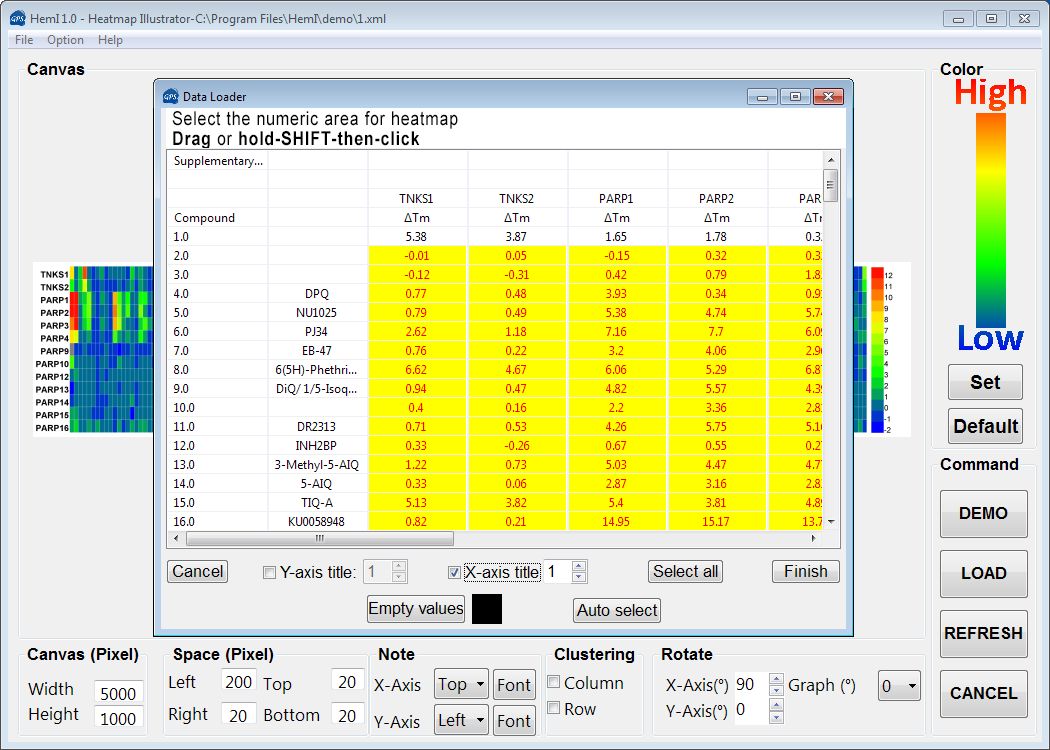Image resolution: width=1050 pixels, height=750 pixels.
Task: Pick the black Empty values color swatch
Action: pos(487,609)
